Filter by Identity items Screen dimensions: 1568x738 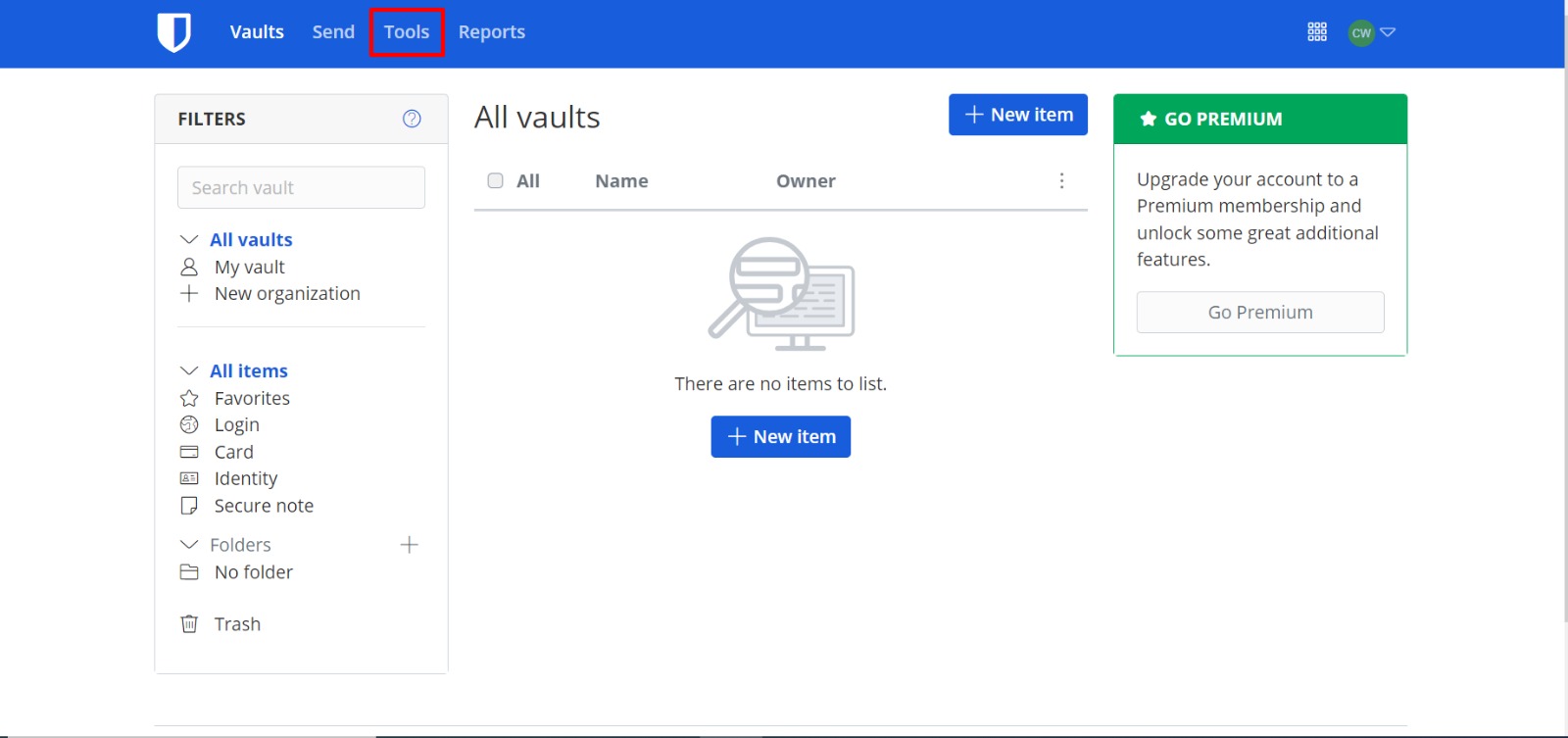246,478
